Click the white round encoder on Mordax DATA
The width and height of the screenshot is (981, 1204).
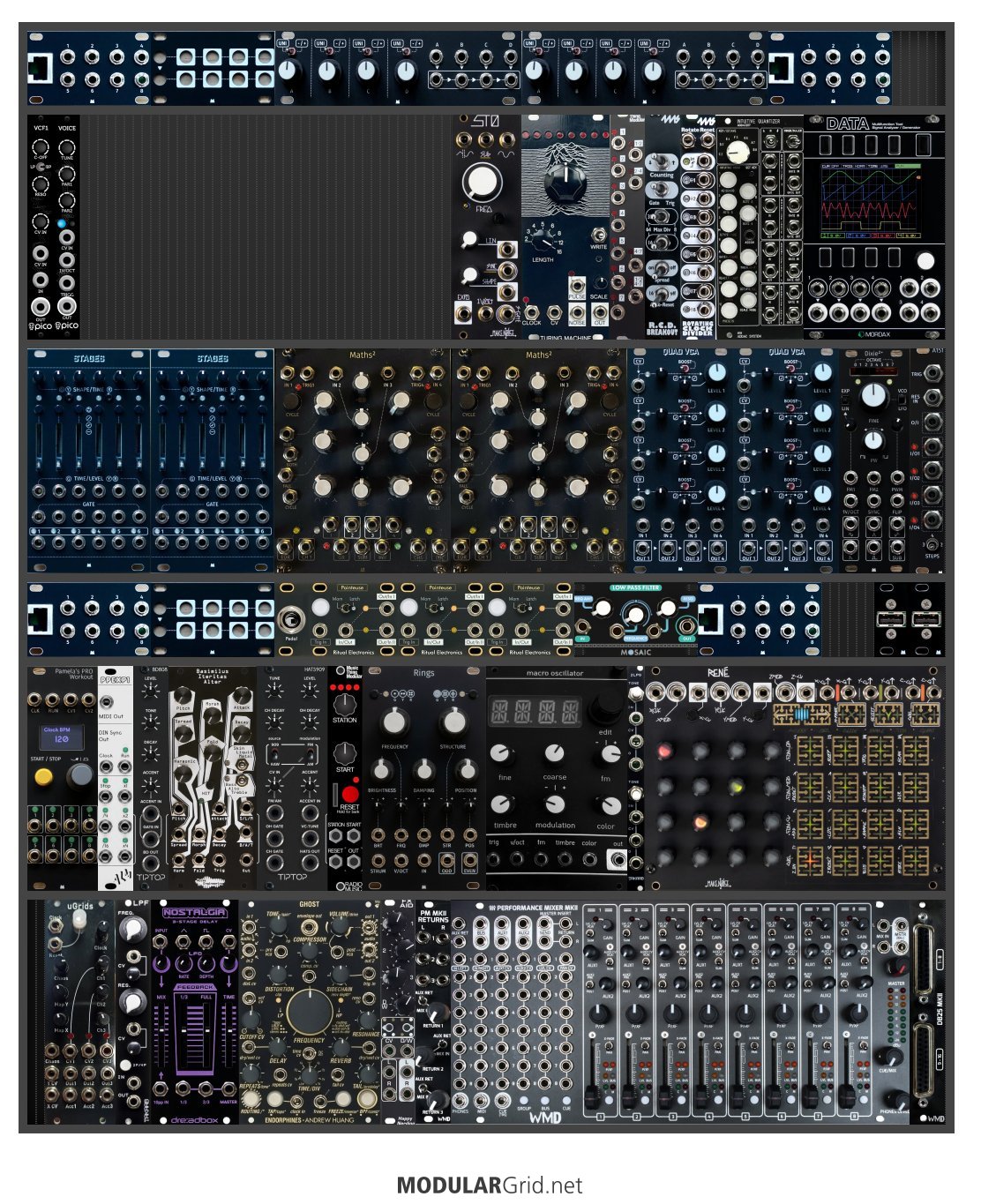pyautogui.click(x=925, y=261)
